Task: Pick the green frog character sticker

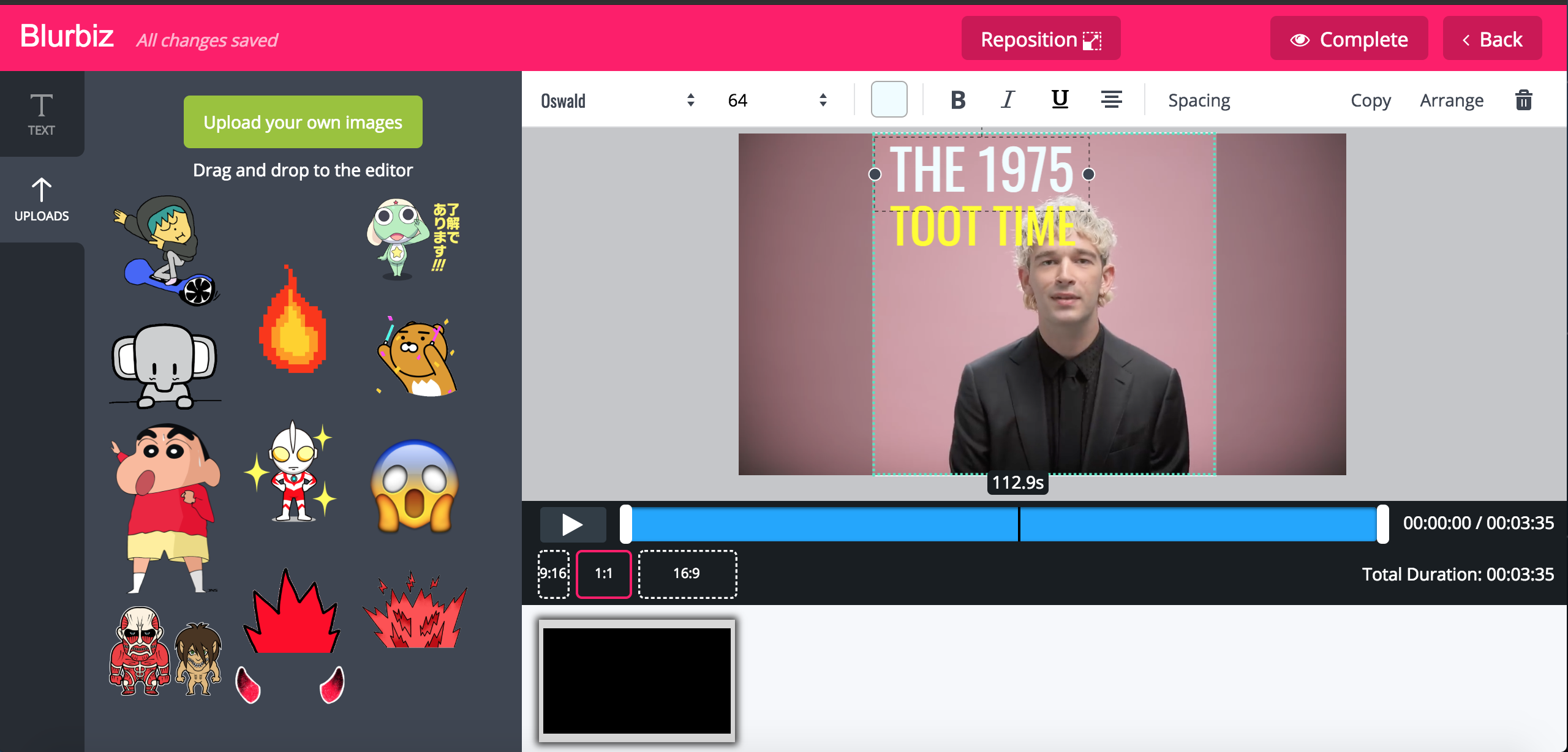Action: 413,238
